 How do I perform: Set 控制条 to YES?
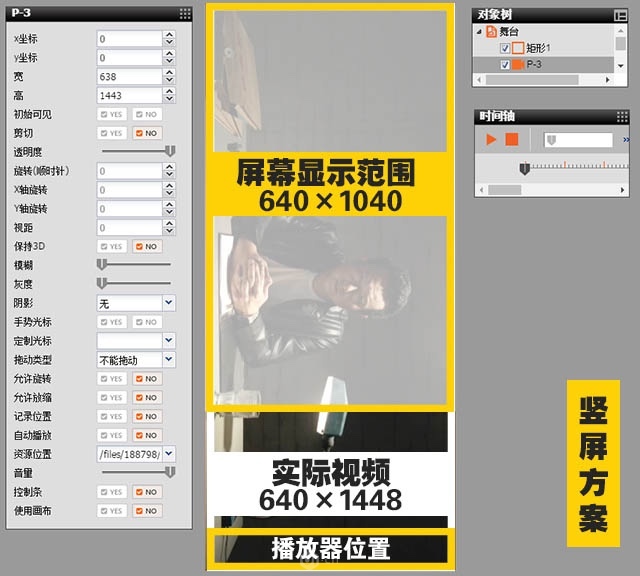112,492
